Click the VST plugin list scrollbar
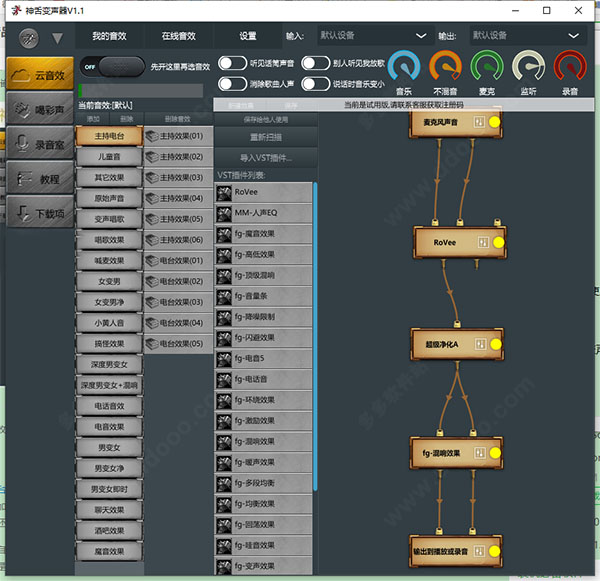This screenshot has width=600, height=581. click(315, 337)
